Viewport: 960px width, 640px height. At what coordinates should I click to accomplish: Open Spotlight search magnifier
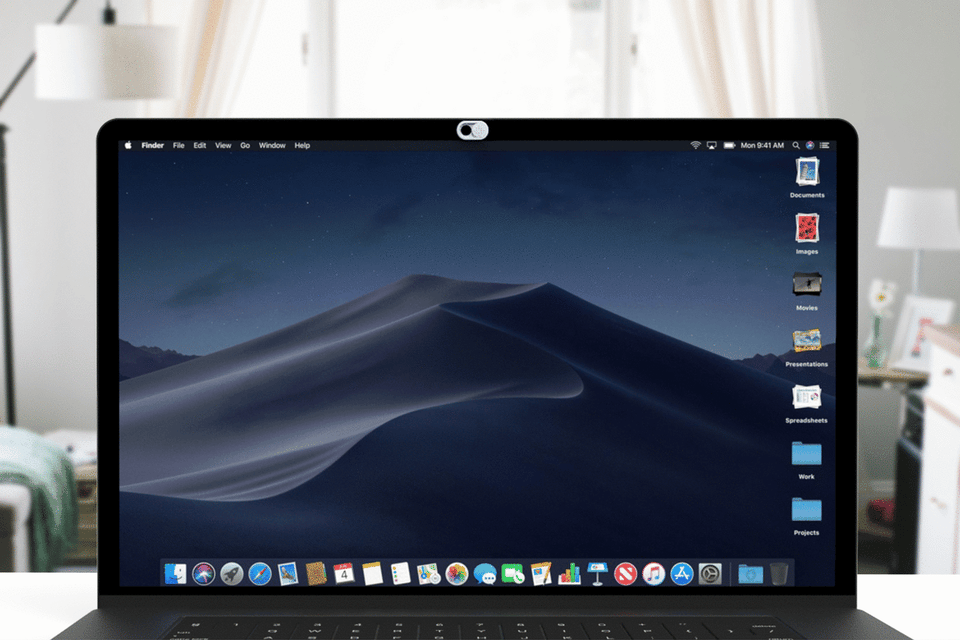(796, 145)
